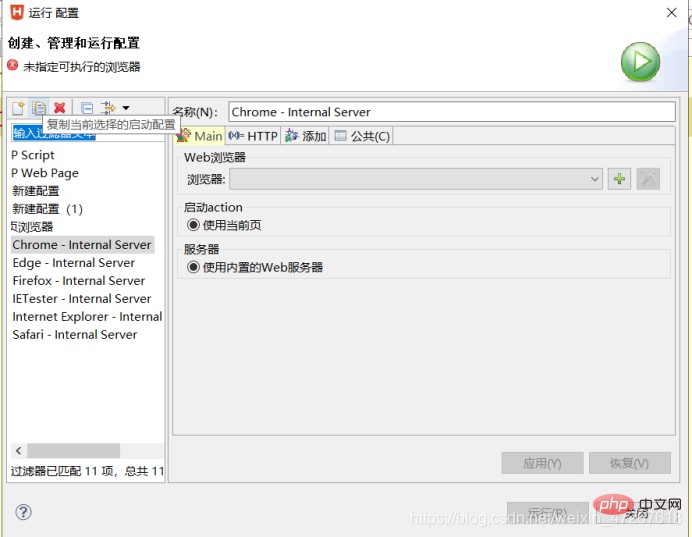Click the 应用(Y) apply button
Viewport: 692px width, 537px height.
point(542,463)
